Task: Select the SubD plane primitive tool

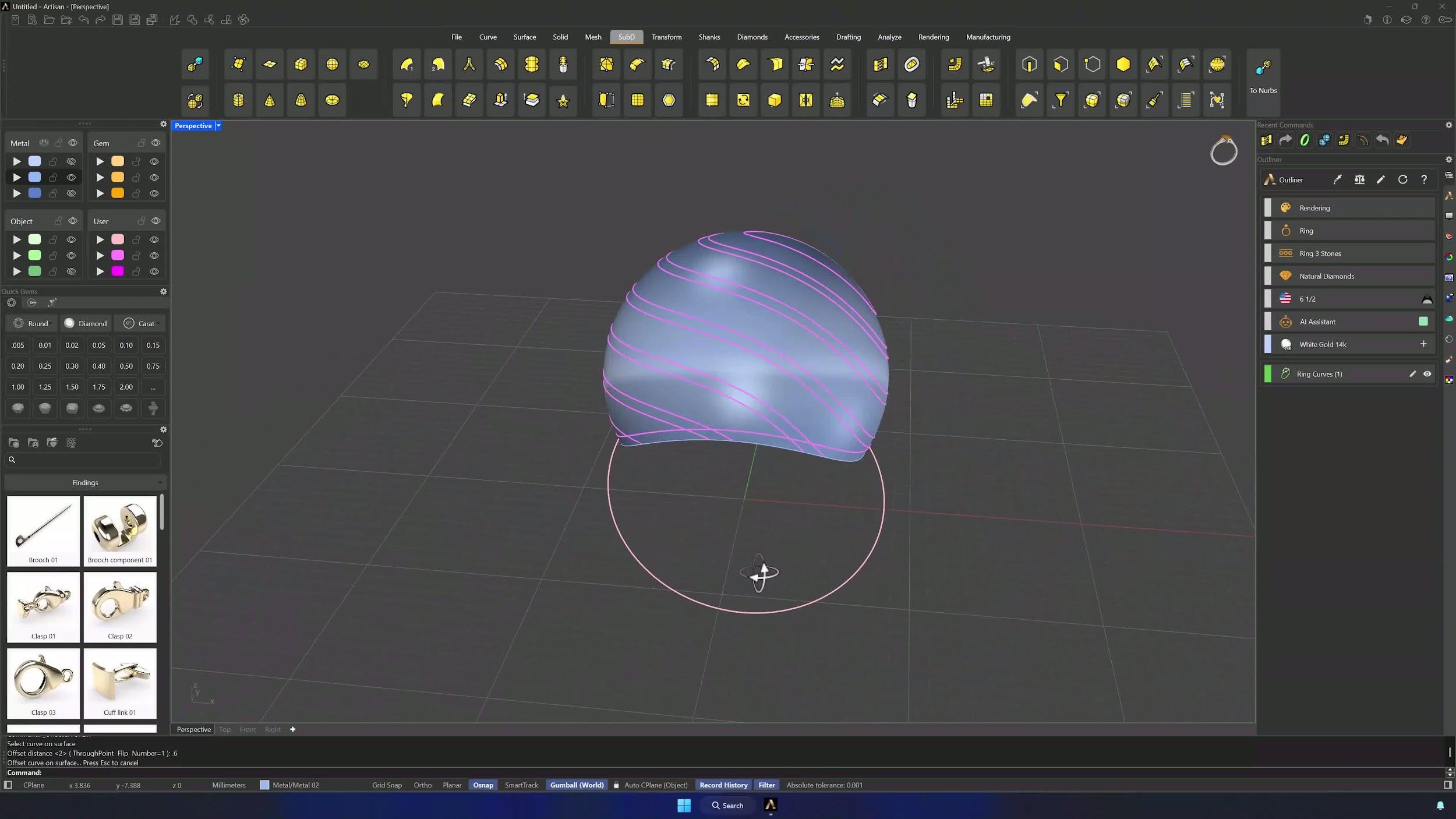Action: click(x=270, y=64)
